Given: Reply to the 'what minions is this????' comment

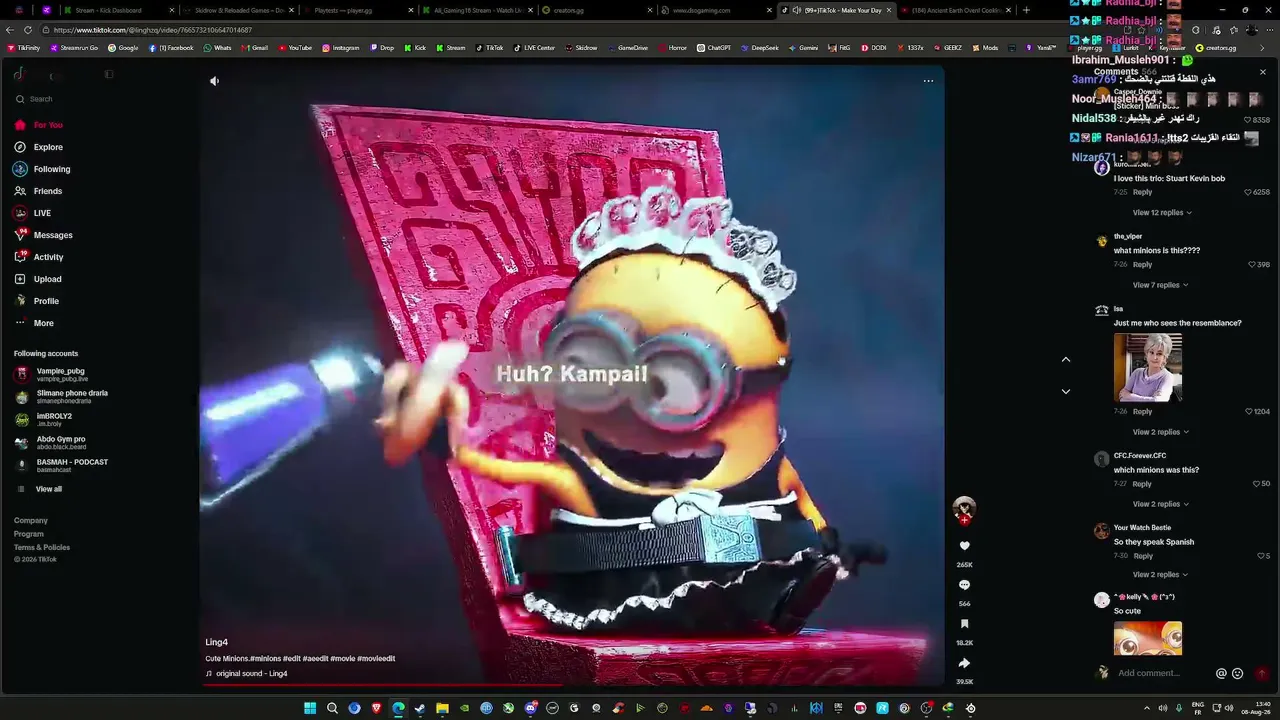Looking at the screenshot, I should (1142, 265).
